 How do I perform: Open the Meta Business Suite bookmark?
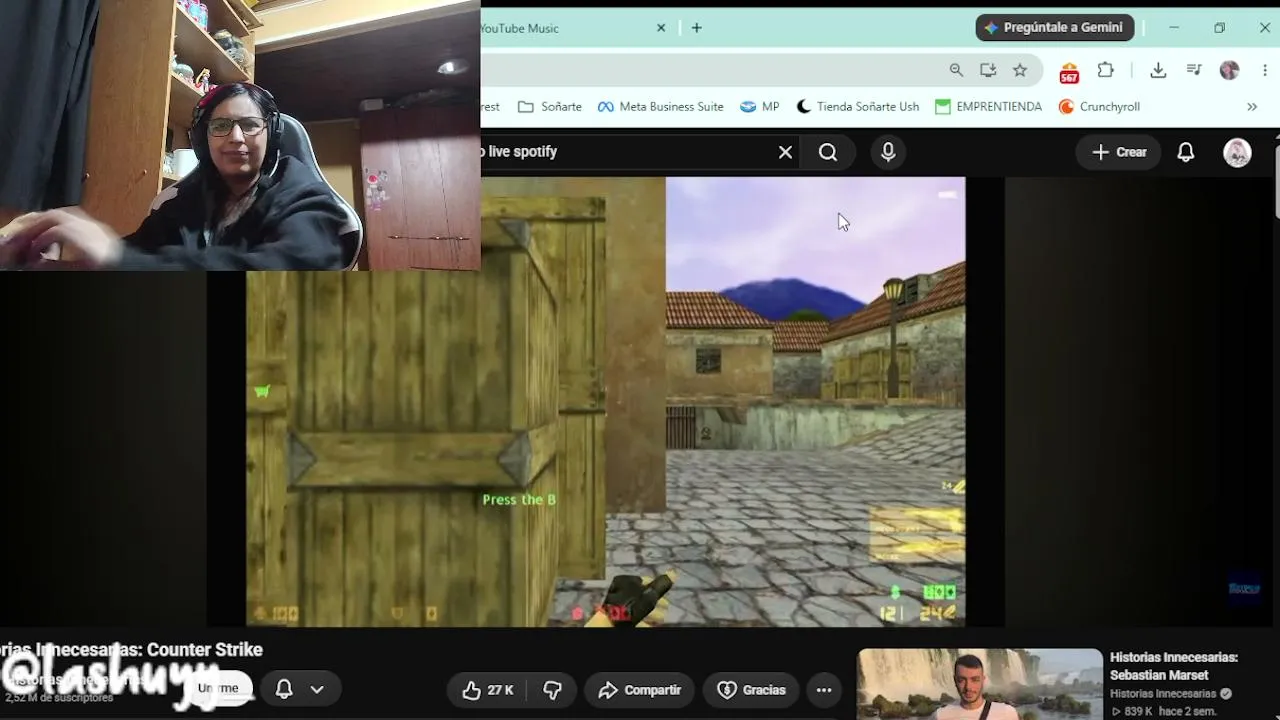(661, 107)
